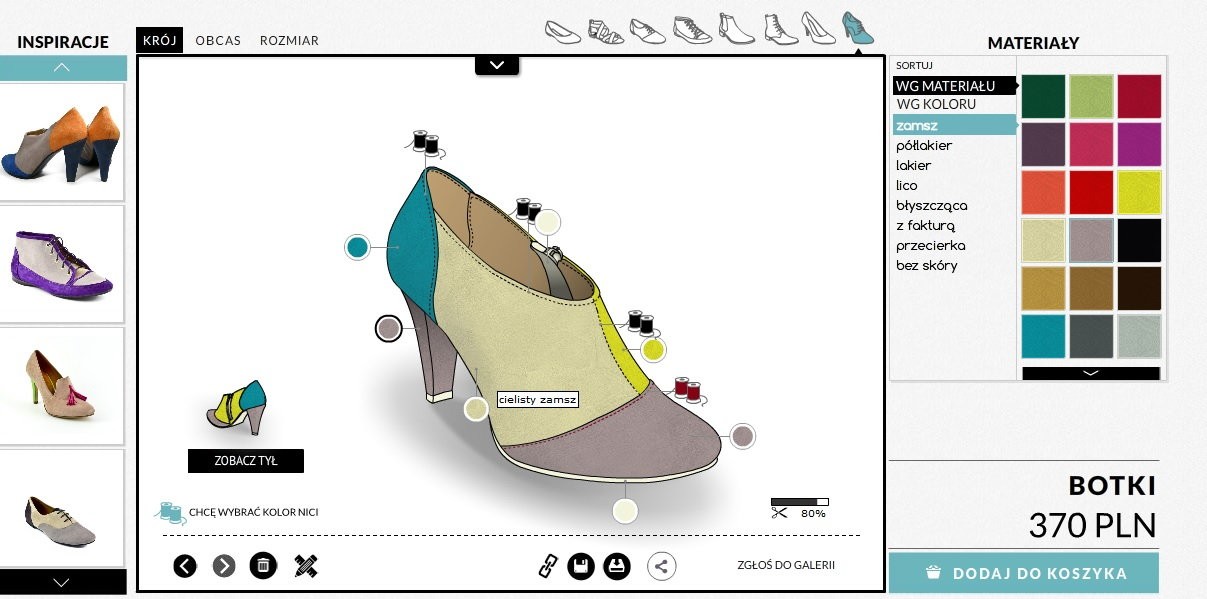Choose the chunky-sole oxford shoe type icon
Viewport: 1207px width, 599px height.
[692, 29]
